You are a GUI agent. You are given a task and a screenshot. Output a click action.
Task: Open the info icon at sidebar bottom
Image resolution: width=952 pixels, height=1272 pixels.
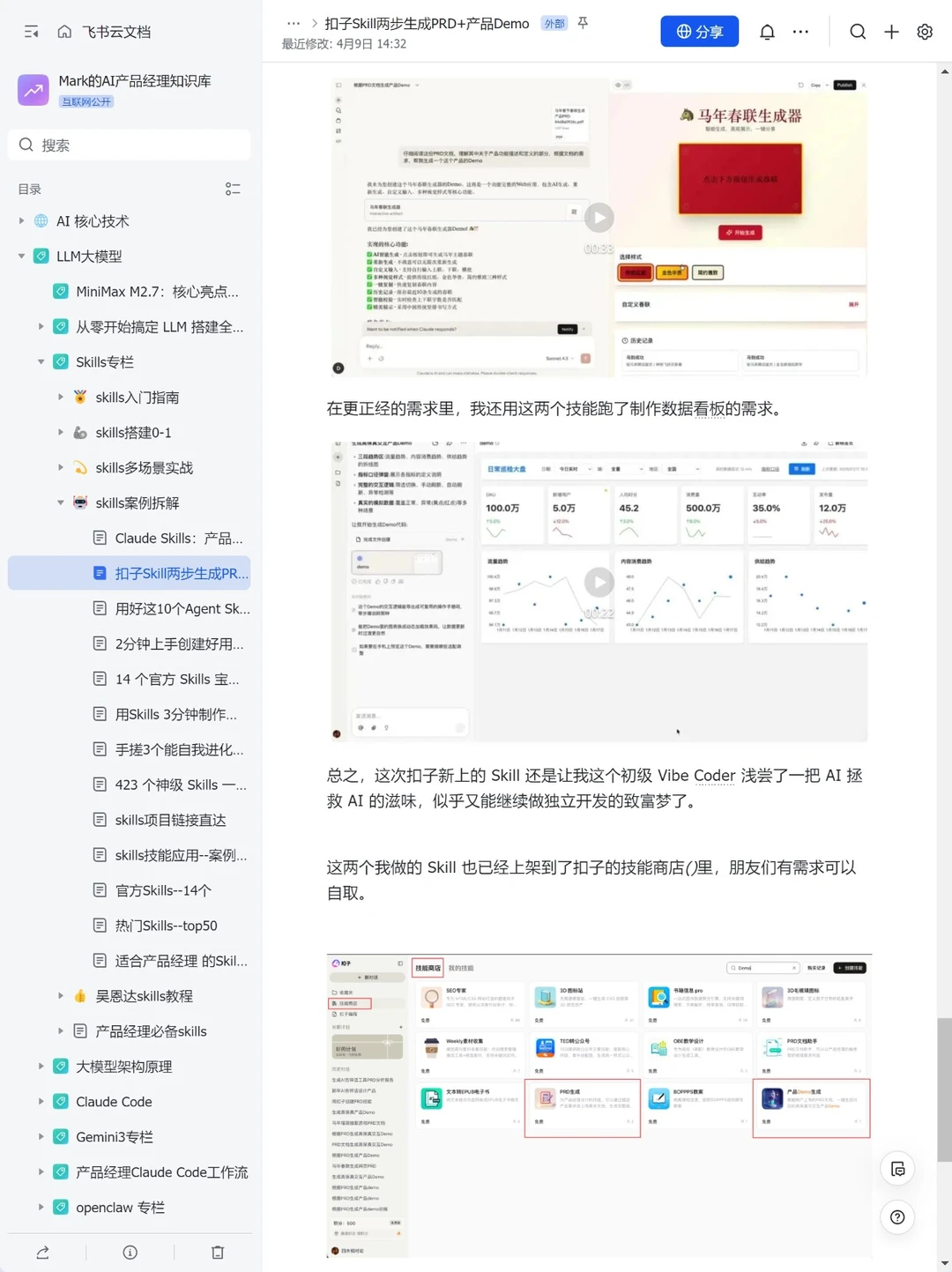[x=130, y=1252]
